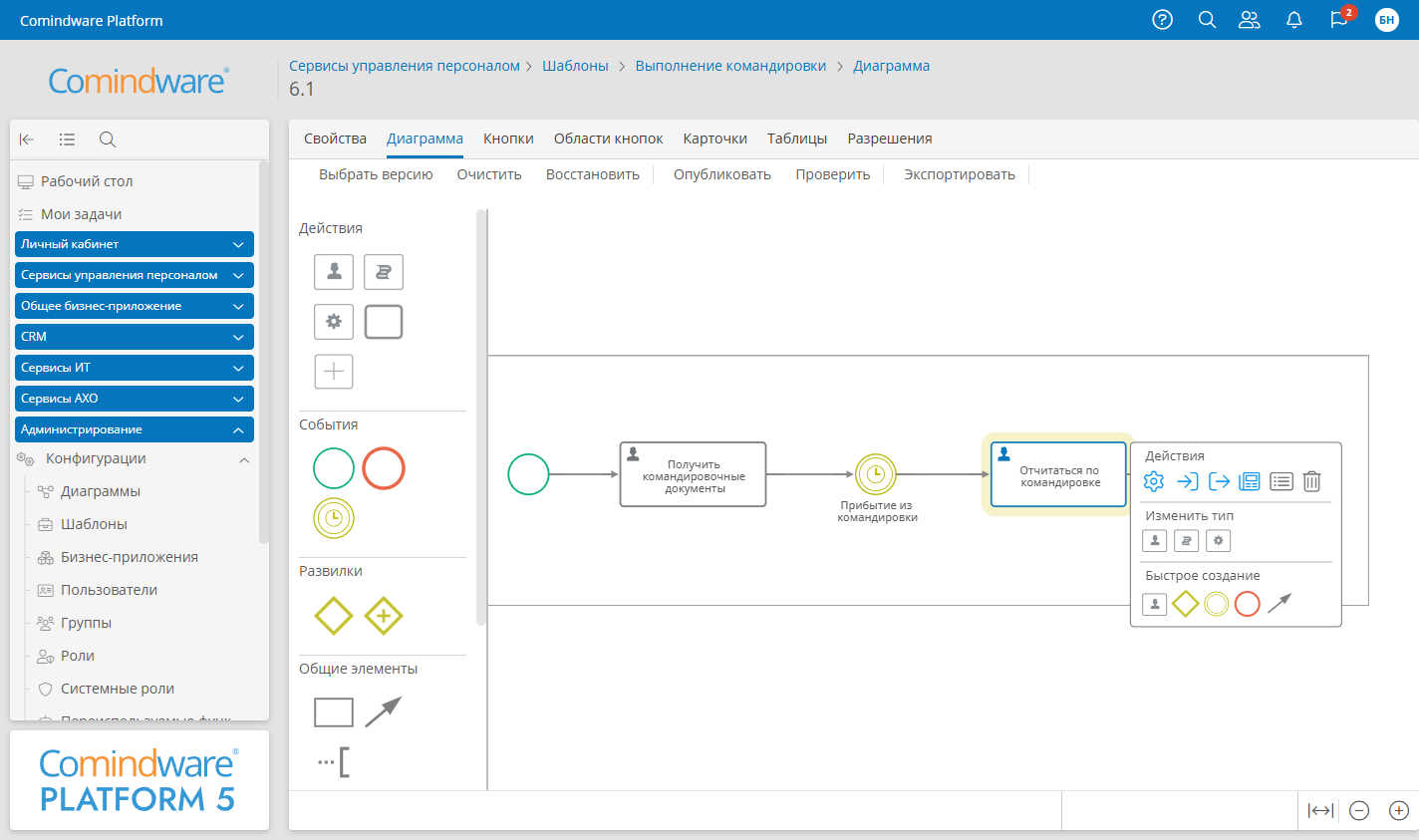The image size is (1419, 840).
Task: Open the notifications bell icon
Action: pos(1294,20)
